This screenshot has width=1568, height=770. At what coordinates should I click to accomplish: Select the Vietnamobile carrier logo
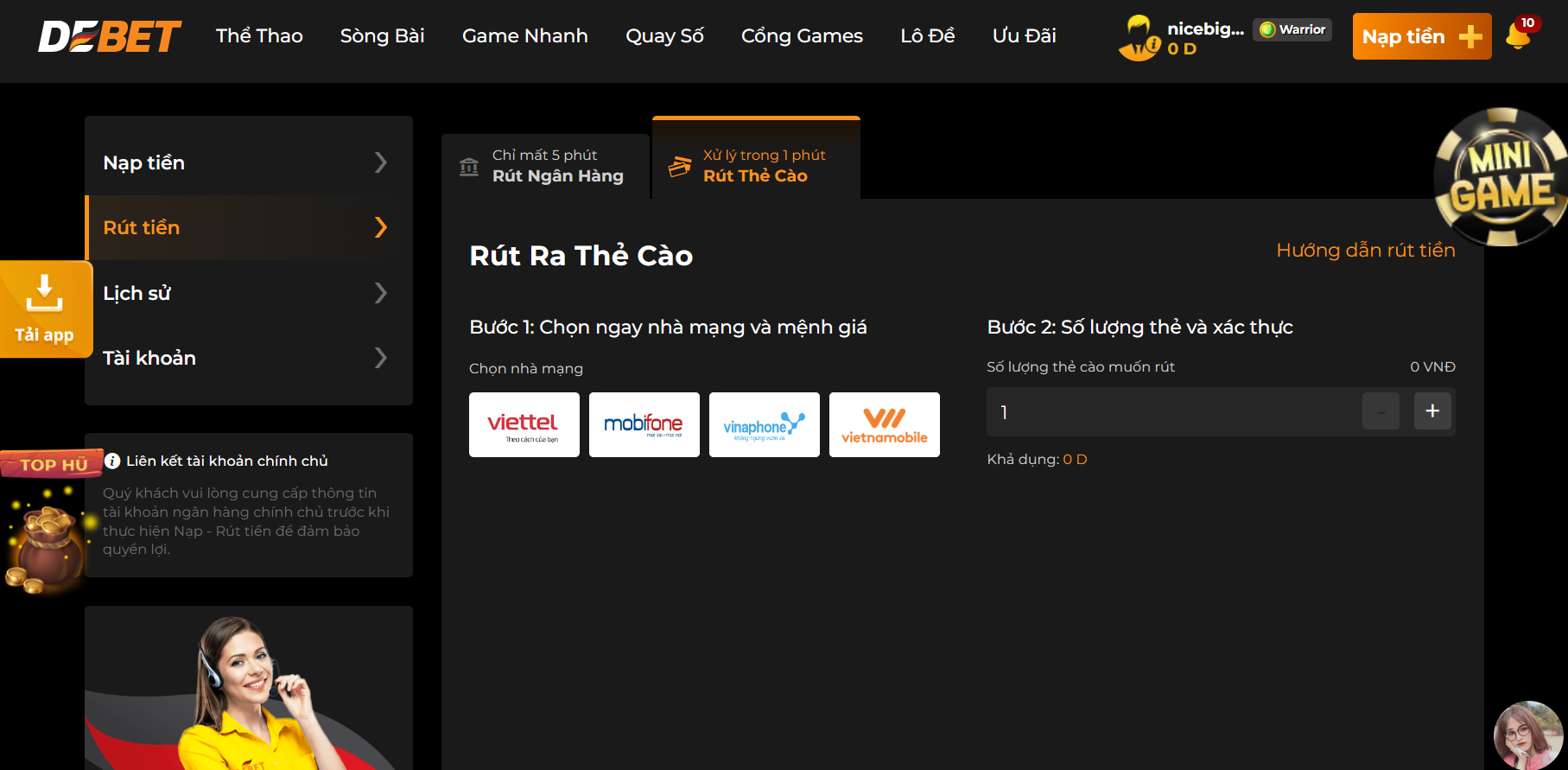[885, 425]
